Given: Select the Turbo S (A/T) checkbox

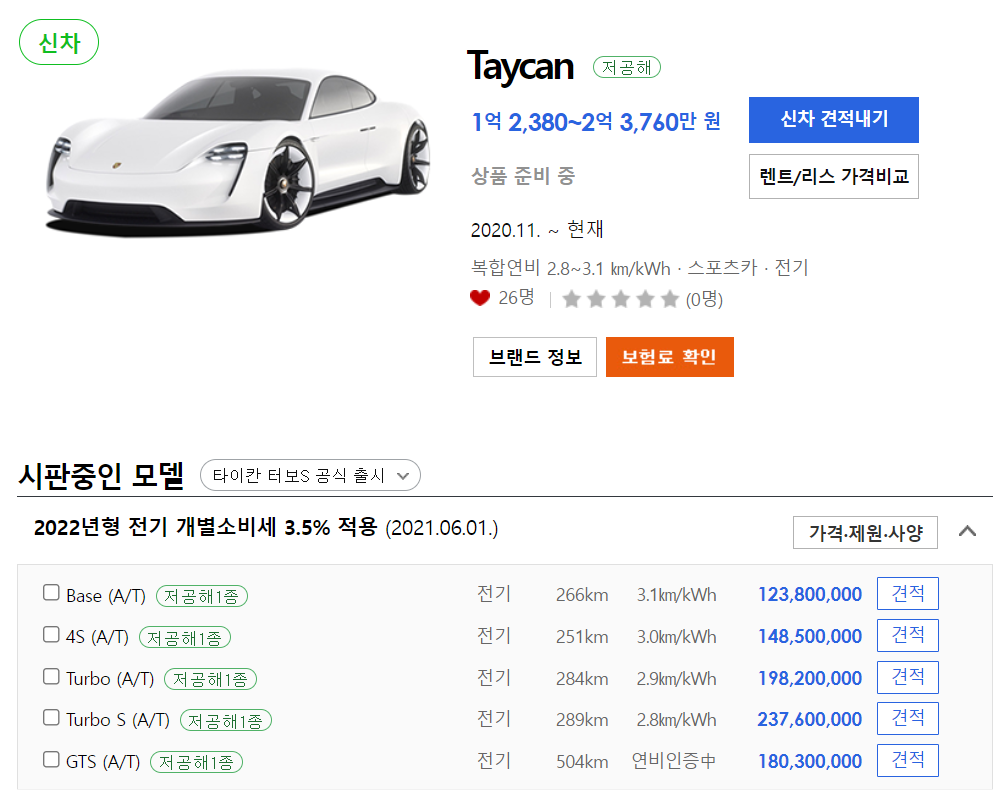Looking at the screenshot, I should [x=51, y=717].
